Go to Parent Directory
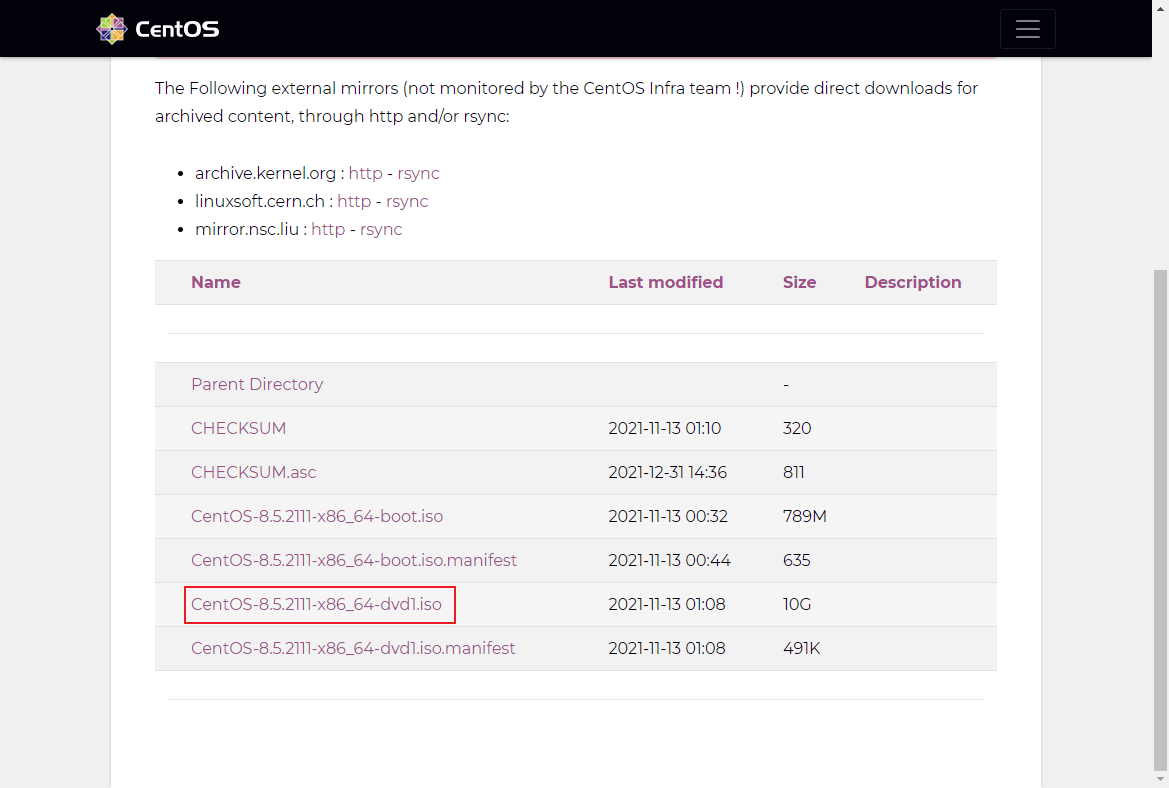 (x=257, y=384)
